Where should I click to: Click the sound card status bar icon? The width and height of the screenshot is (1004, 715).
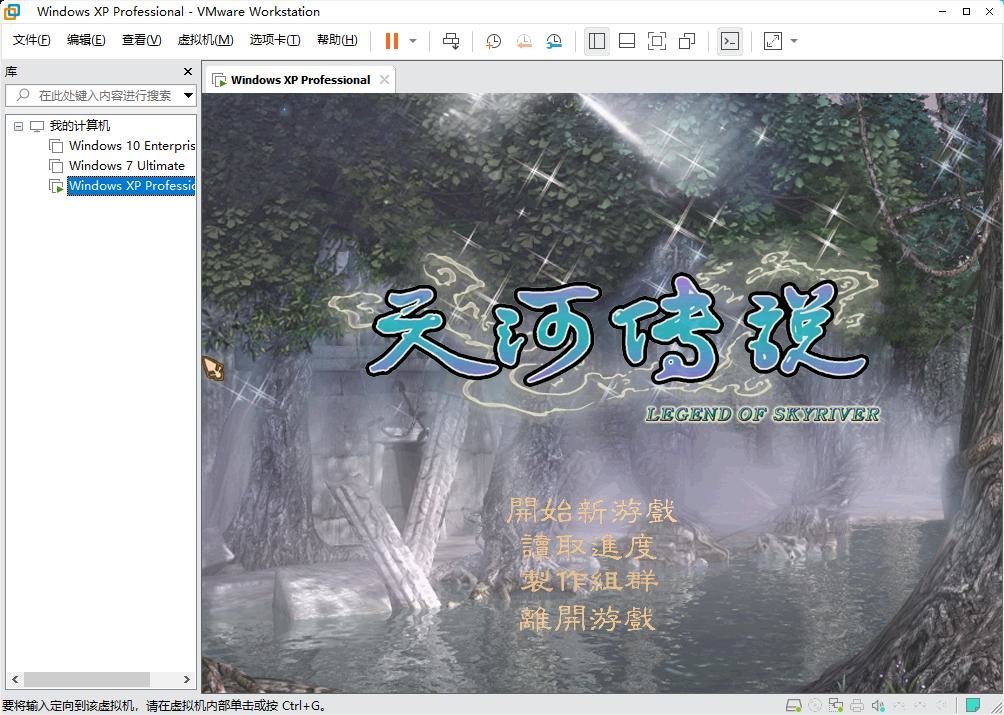[x=878, y=705]
